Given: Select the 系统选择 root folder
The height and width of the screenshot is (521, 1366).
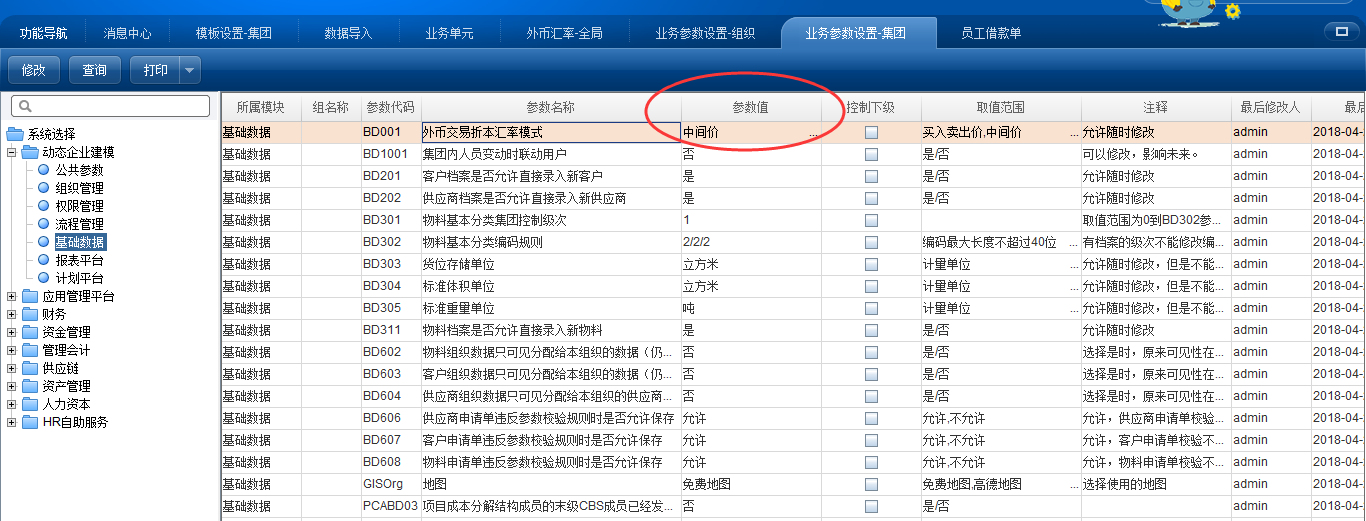Looking at the screenshot, I should click(51, 134).
